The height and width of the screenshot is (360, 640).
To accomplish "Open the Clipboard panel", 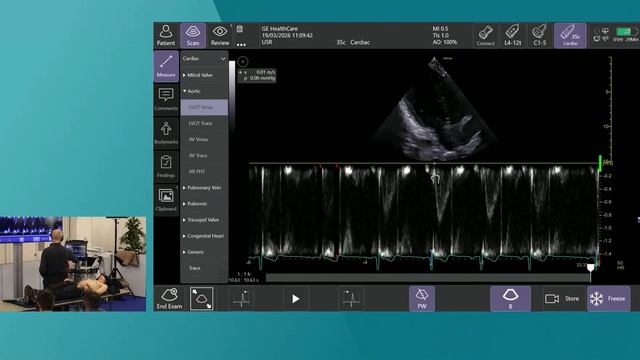I will click(x=166, y=200).
